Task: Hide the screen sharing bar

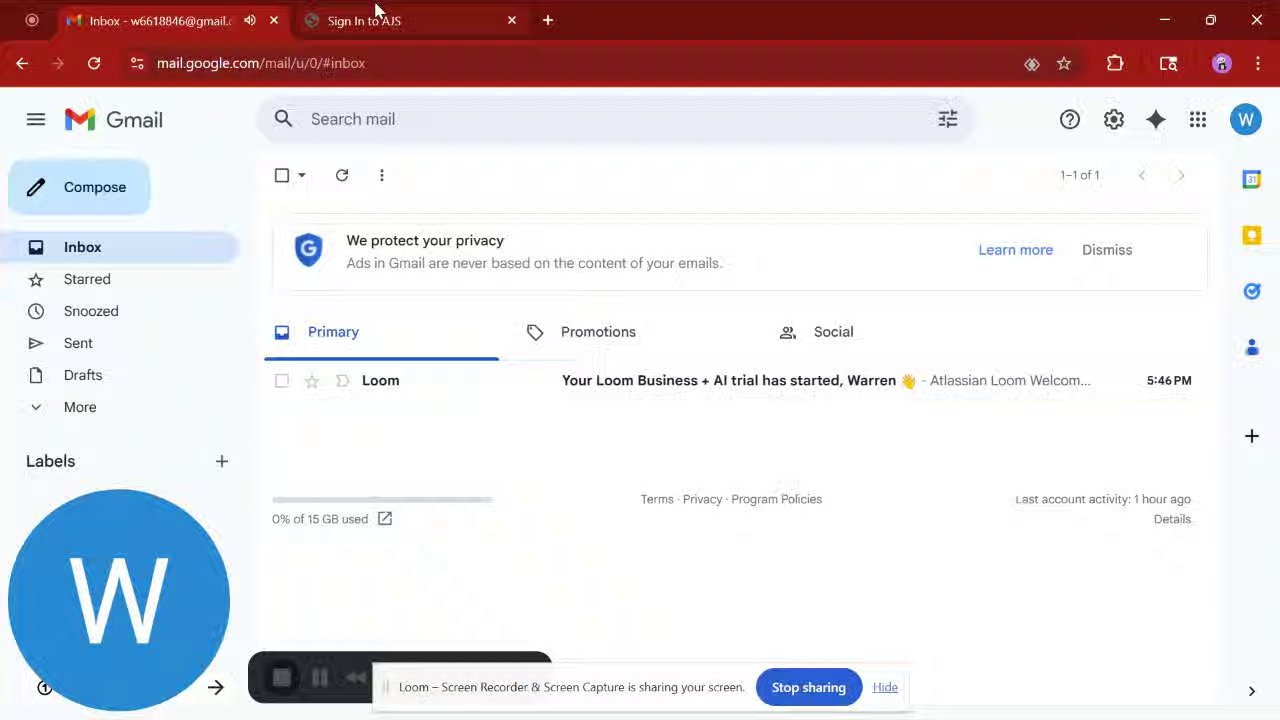Action: [x=885, y=687]
